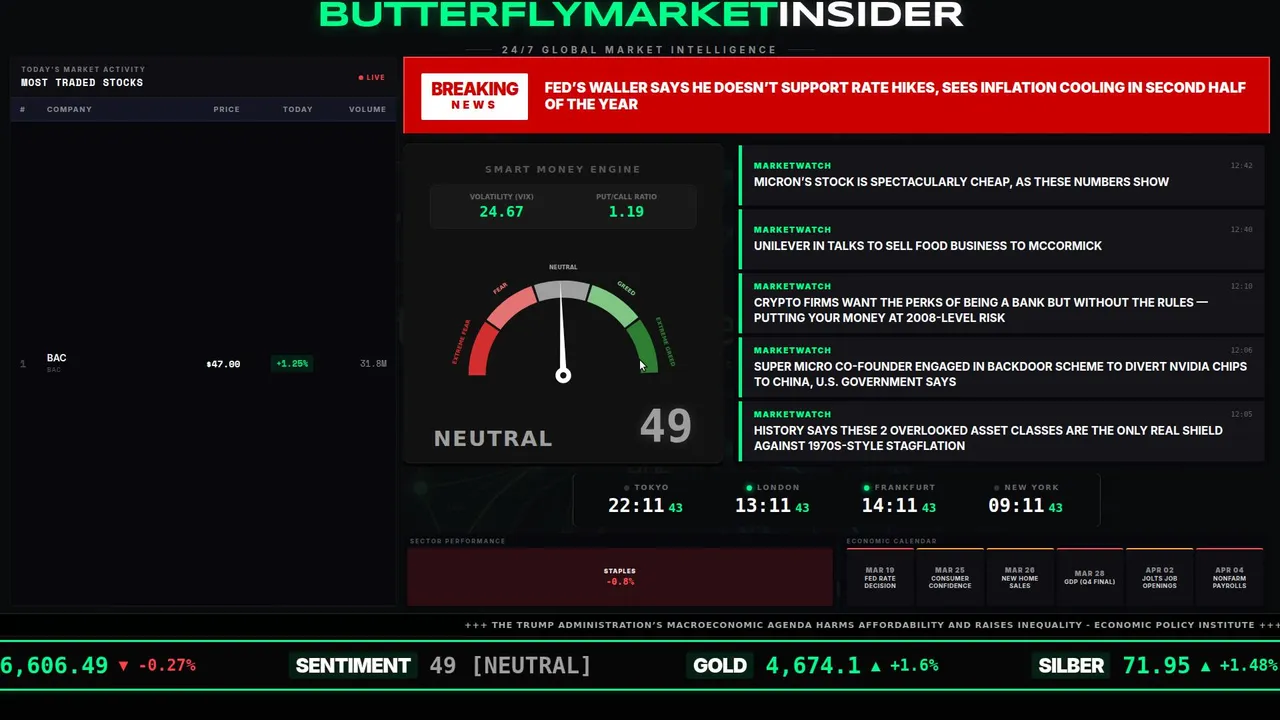This screenshot has height=720, width=1280.
Task: Click the Economic Calendar heading
Action: [892, 541]
